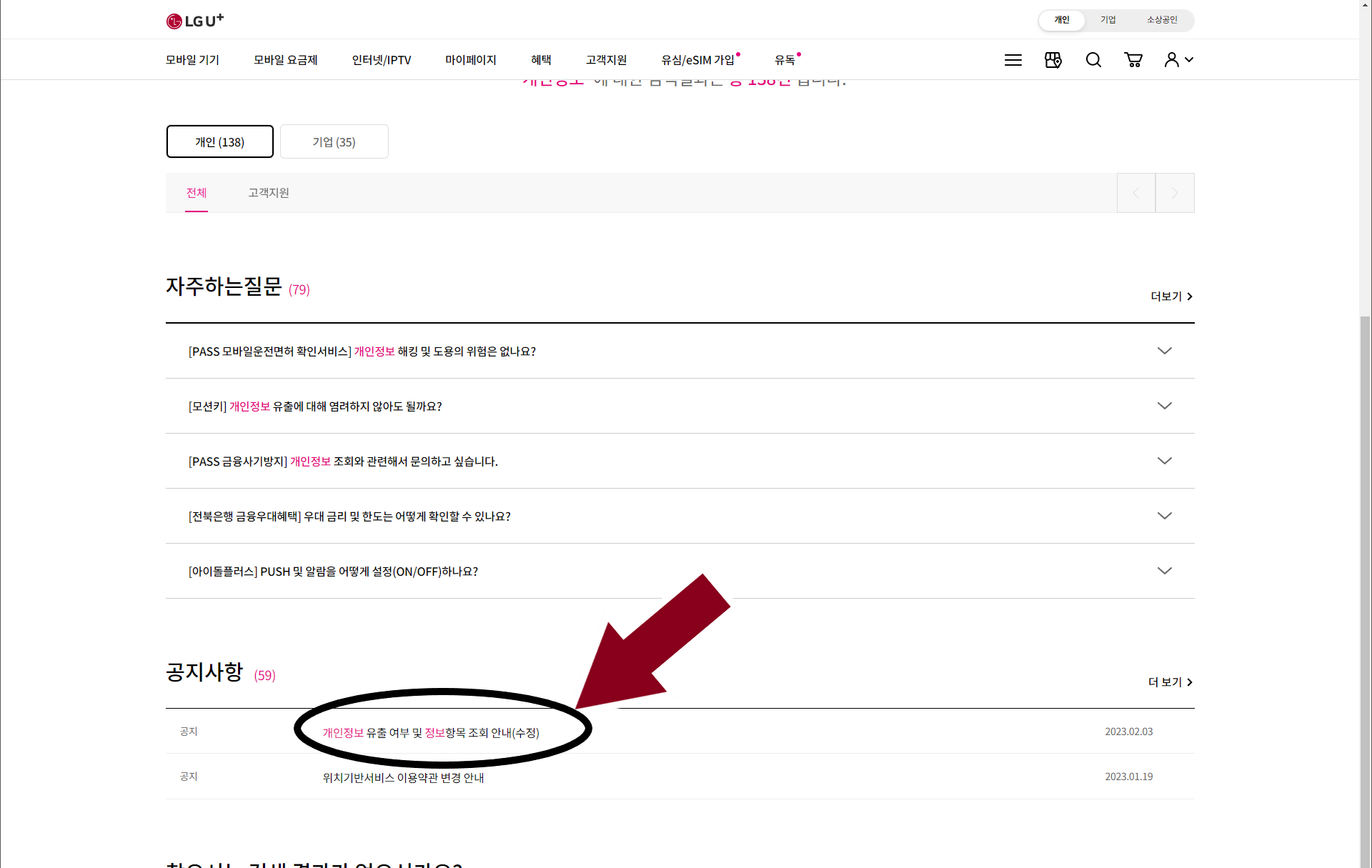
Task: Open the 인터넷/IPTV menu
Action: (x=382, y=60)
